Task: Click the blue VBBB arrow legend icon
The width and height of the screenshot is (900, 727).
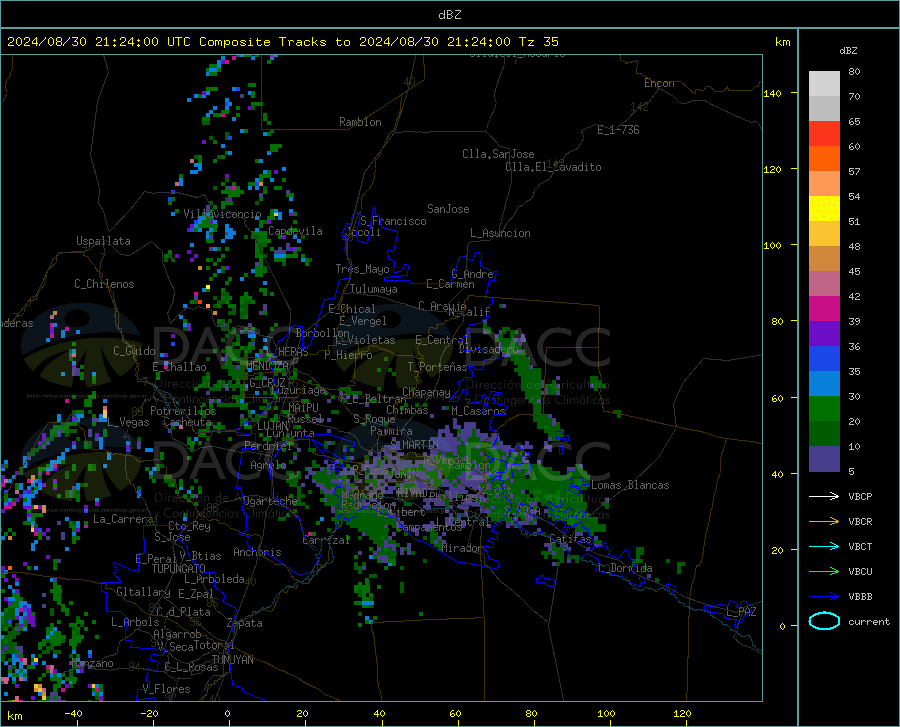Action: tap(824, 596)
